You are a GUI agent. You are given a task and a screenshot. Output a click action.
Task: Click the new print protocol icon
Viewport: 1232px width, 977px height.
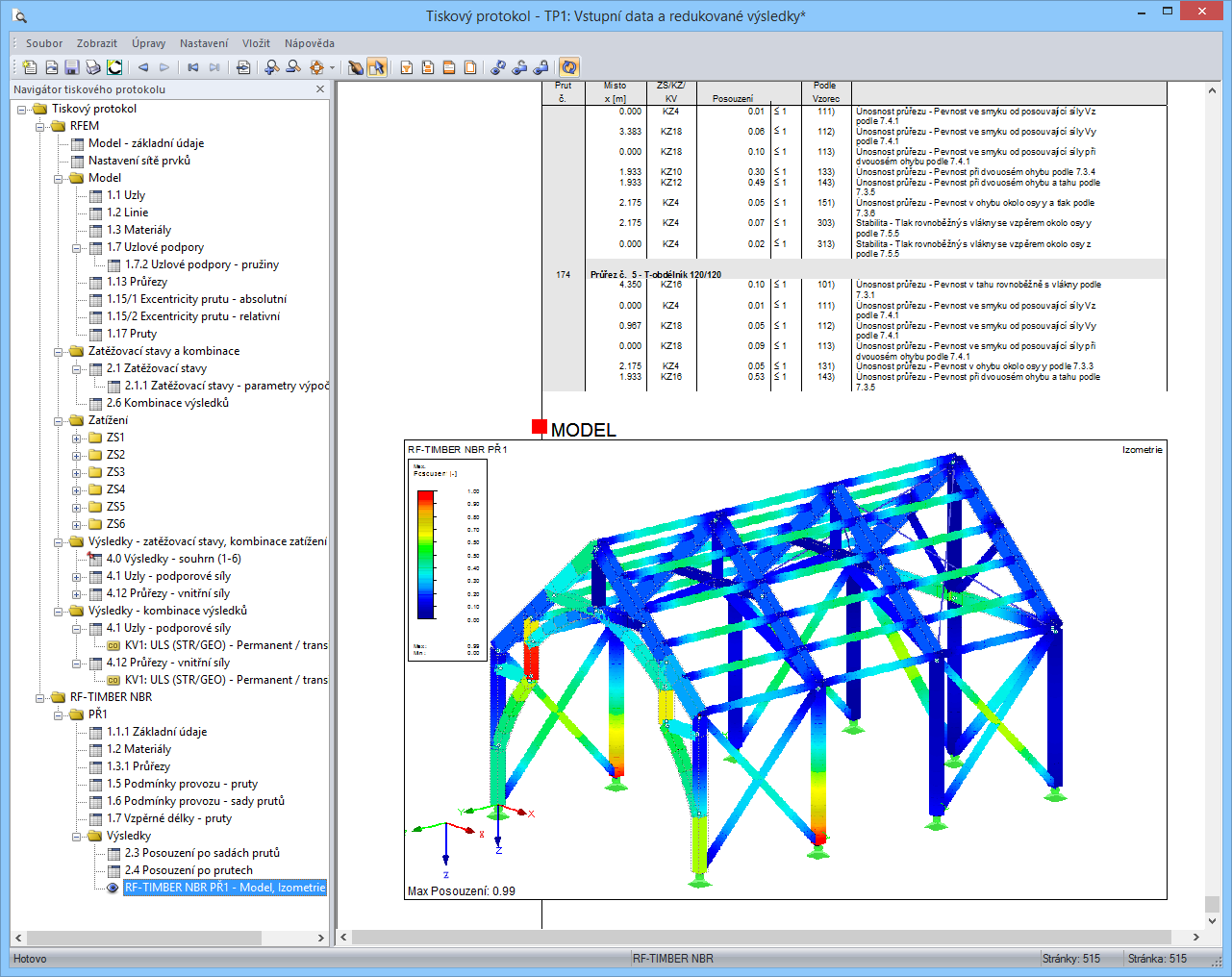pos(30,67)
